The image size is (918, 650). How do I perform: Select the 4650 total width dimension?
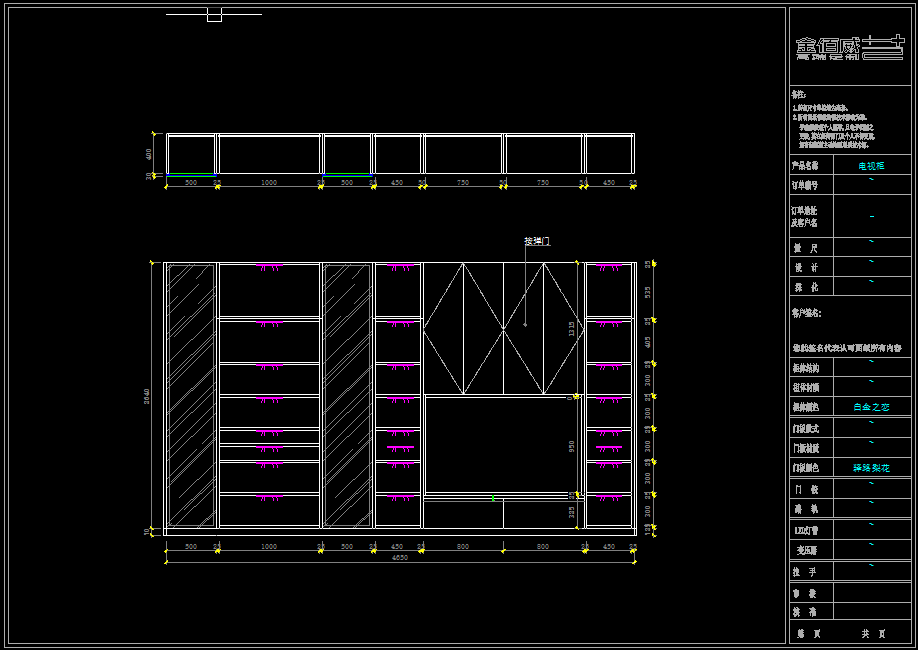point(399,558)
